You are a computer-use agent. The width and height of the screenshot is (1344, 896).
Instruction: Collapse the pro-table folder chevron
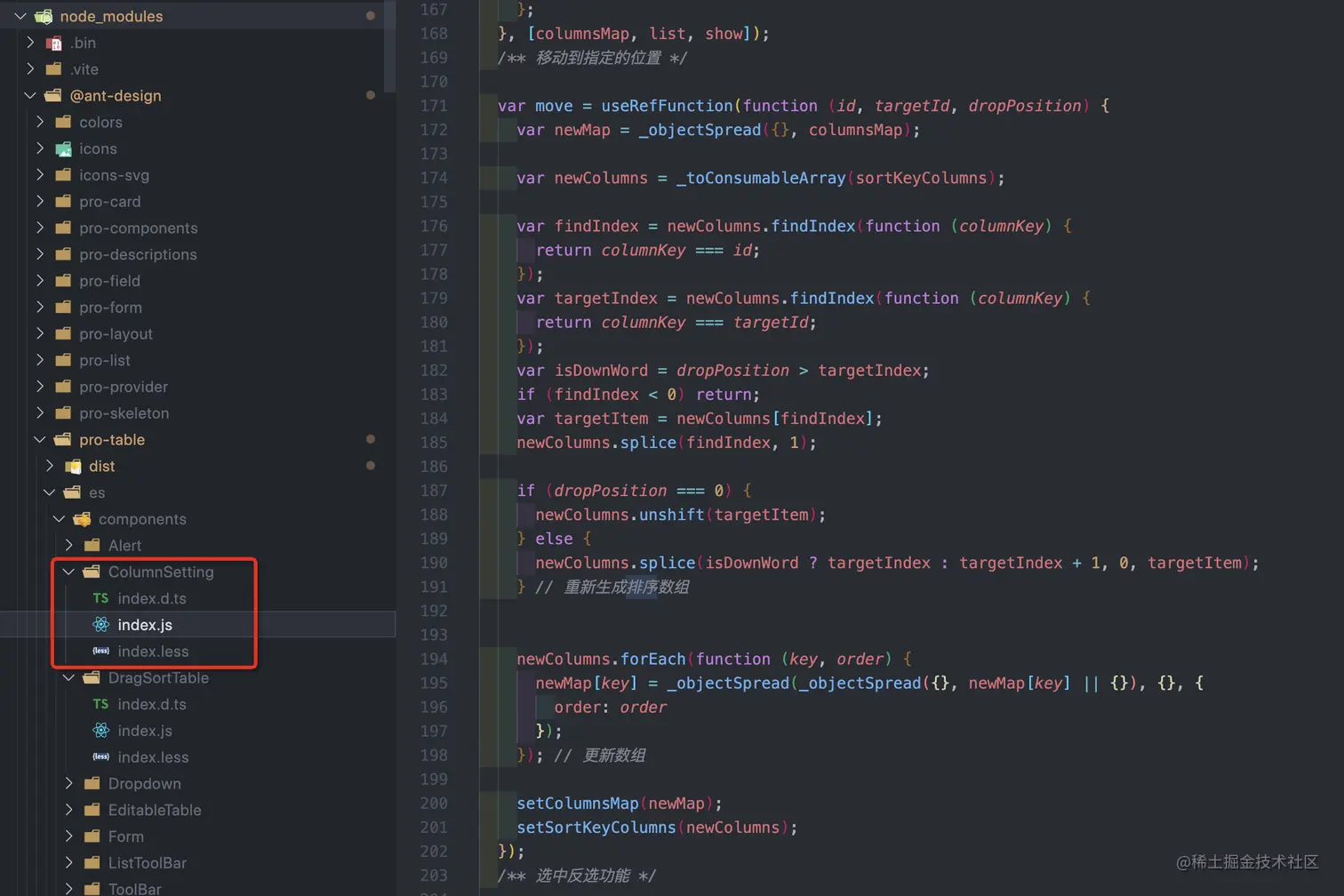tap(40, 439)
